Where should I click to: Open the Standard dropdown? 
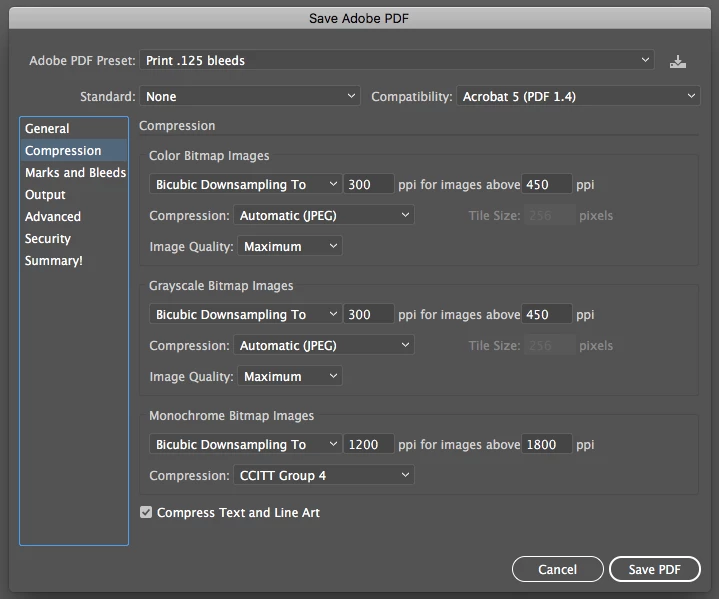click(x=250, y=96)
